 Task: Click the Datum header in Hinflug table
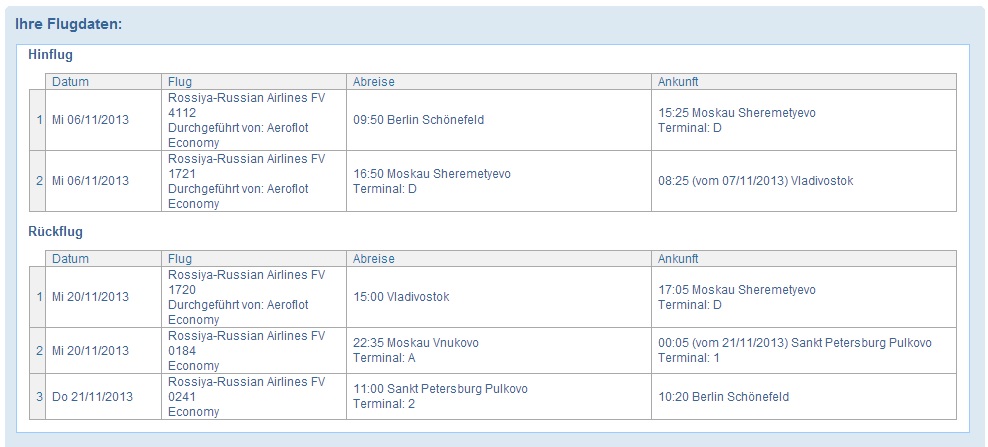(x=103, y=82)
